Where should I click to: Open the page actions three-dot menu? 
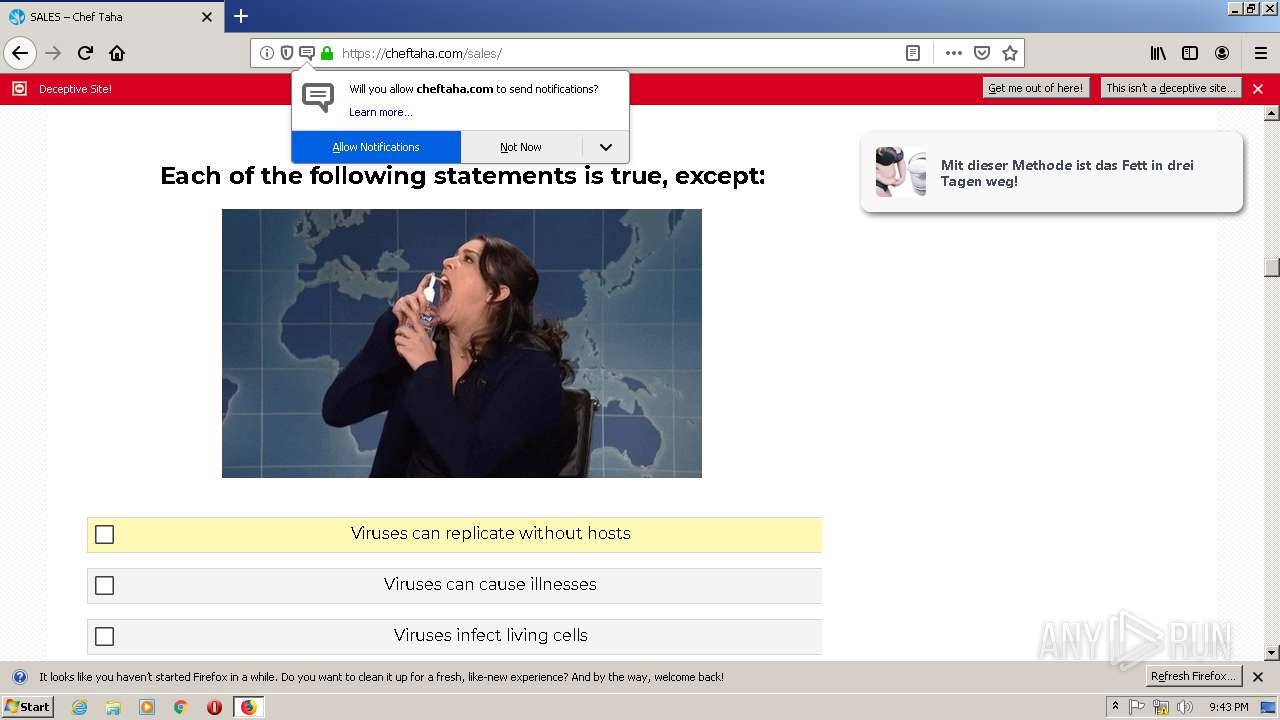954,53
